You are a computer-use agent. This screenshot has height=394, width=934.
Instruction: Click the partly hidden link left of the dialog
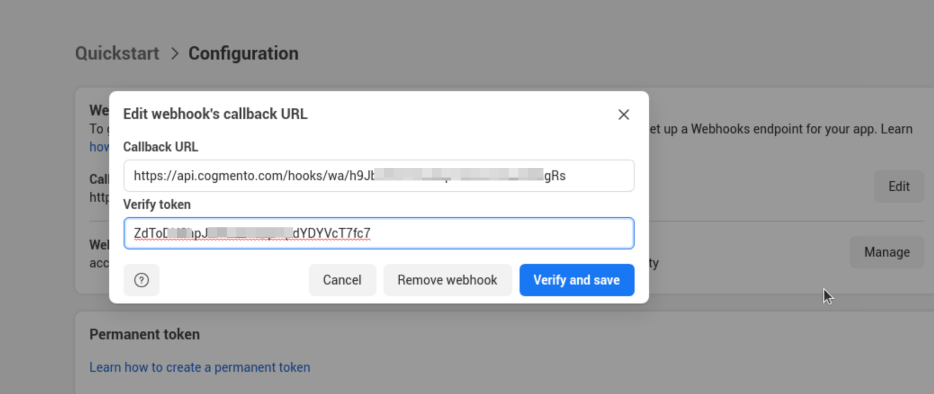click(99, 147)
